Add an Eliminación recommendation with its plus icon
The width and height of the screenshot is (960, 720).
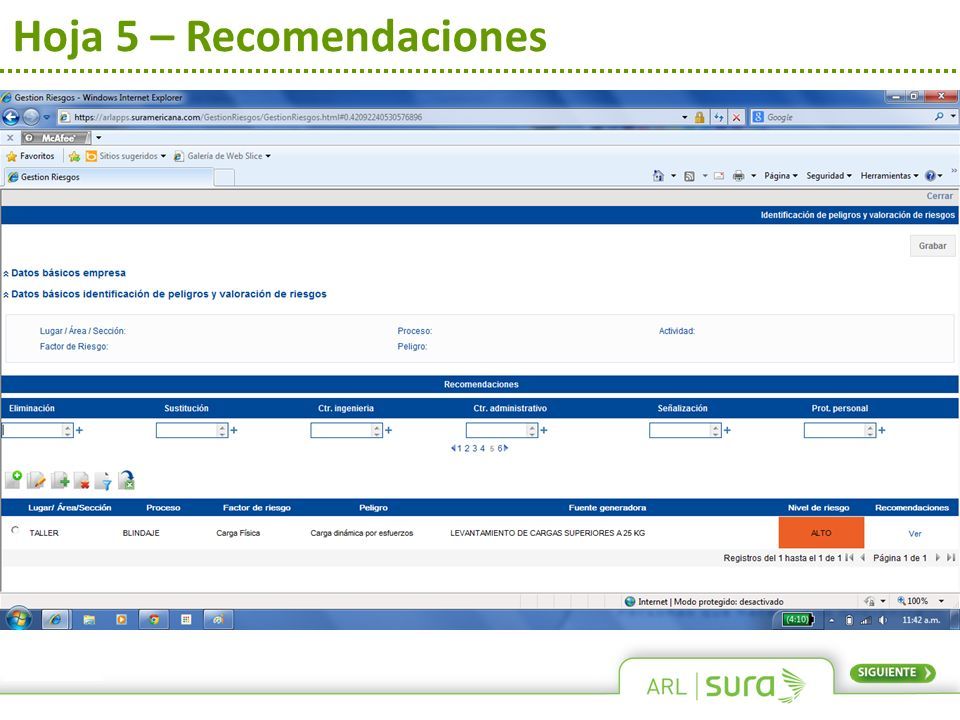point(80,430)
